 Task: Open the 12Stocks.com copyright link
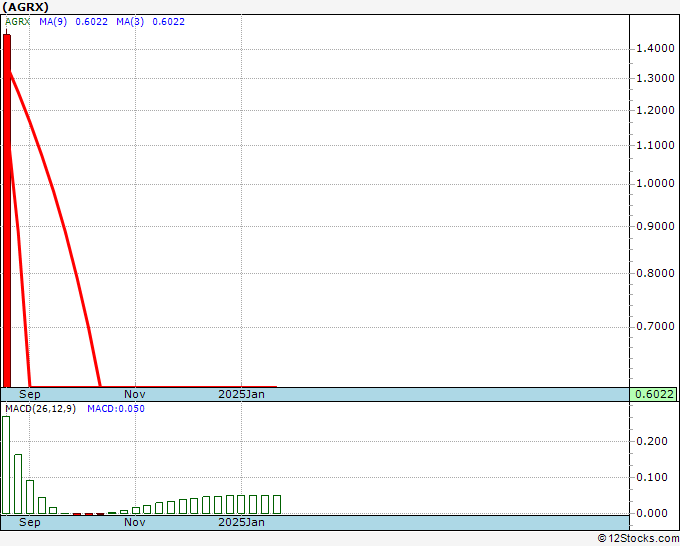click(x=638, y=538)
